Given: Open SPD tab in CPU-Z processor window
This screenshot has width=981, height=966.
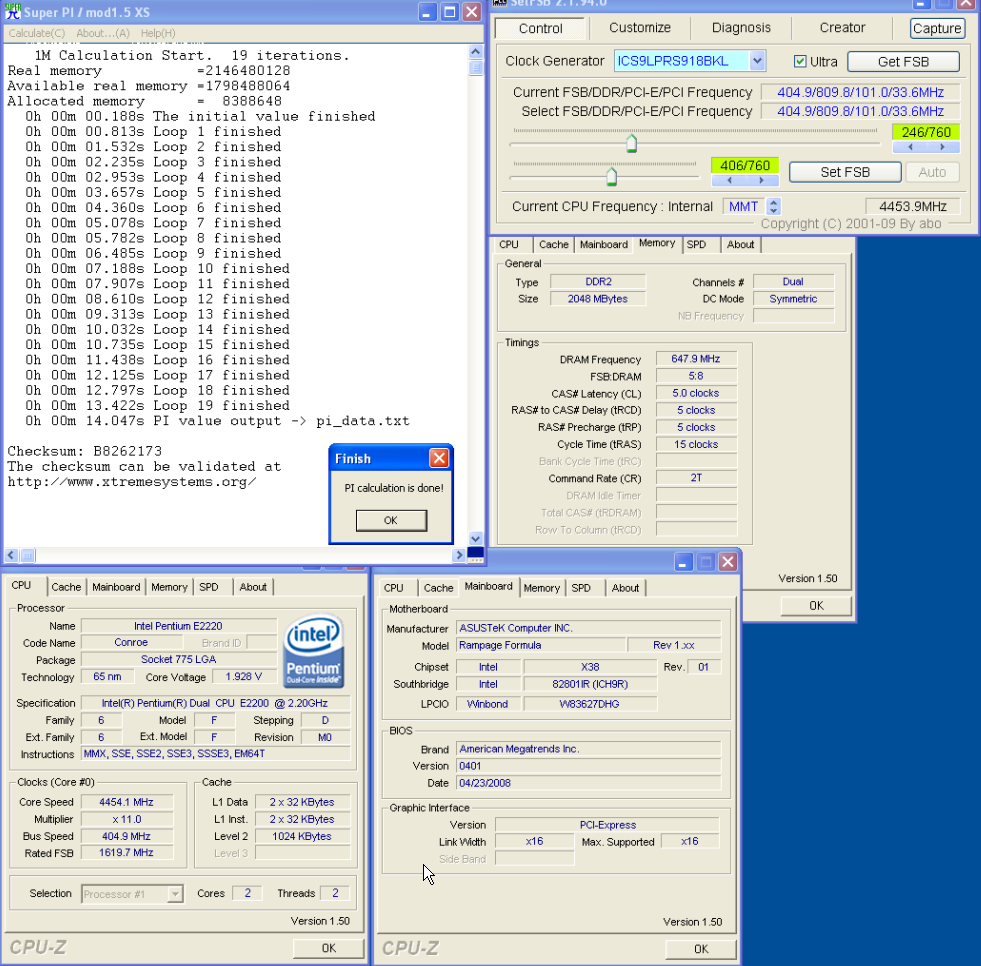Looking at the screenshot, I should tap(208, 587).
